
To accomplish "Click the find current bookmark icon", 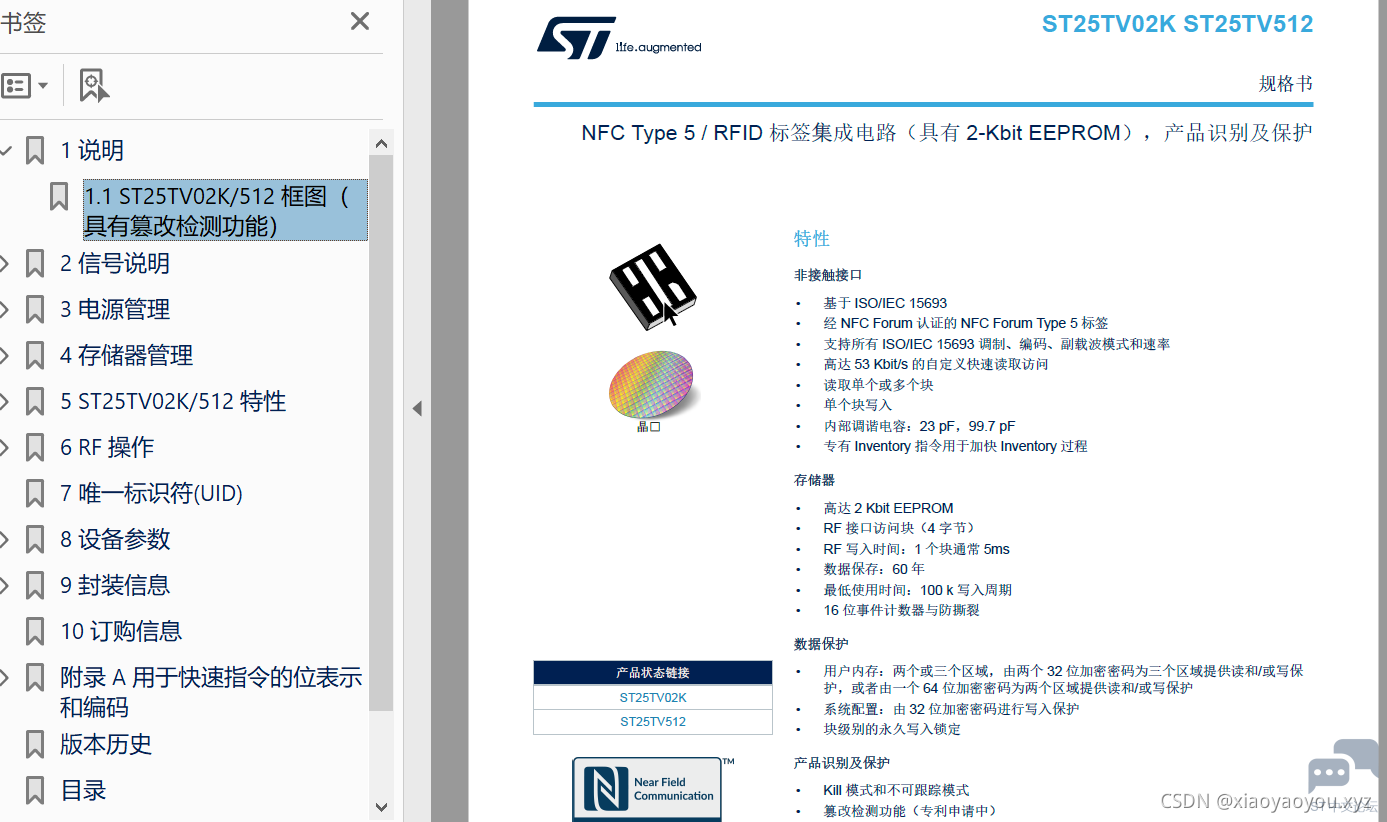I will pos(94,86).
